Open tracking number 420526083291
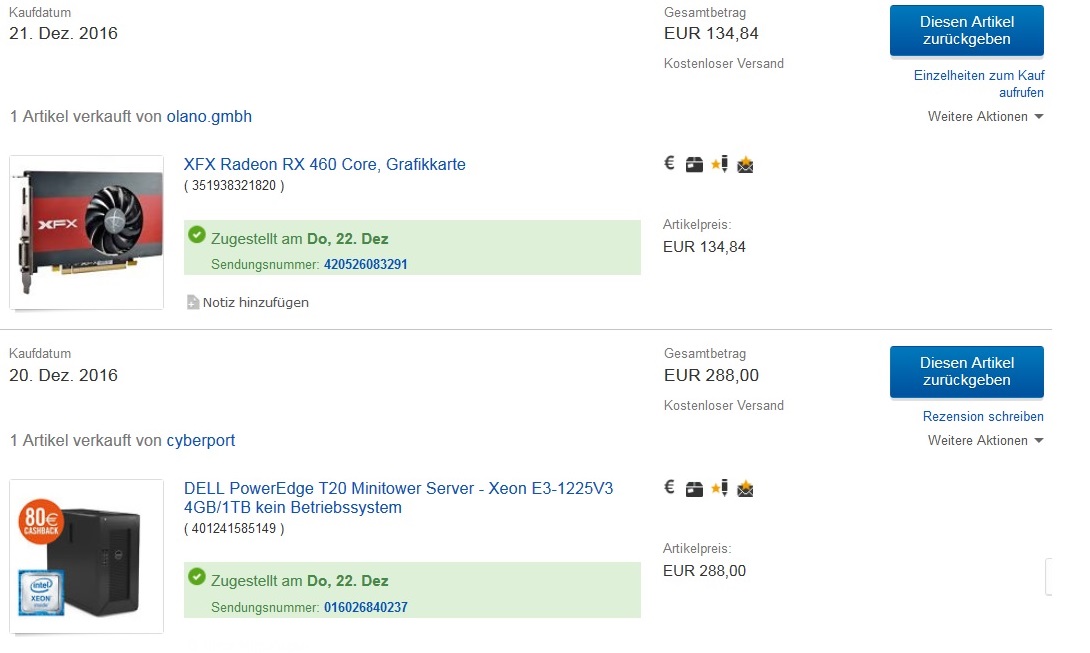This screenshot has height=653, width=1090. pyautogui.click(x=365, y=265)
